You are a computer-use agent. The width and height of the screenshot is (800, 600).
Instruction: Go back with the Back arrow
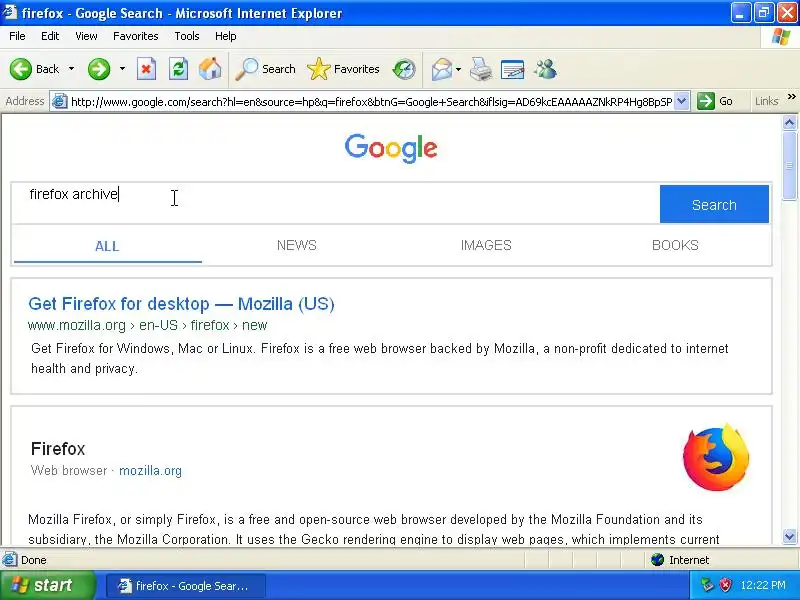pos(34,69)
